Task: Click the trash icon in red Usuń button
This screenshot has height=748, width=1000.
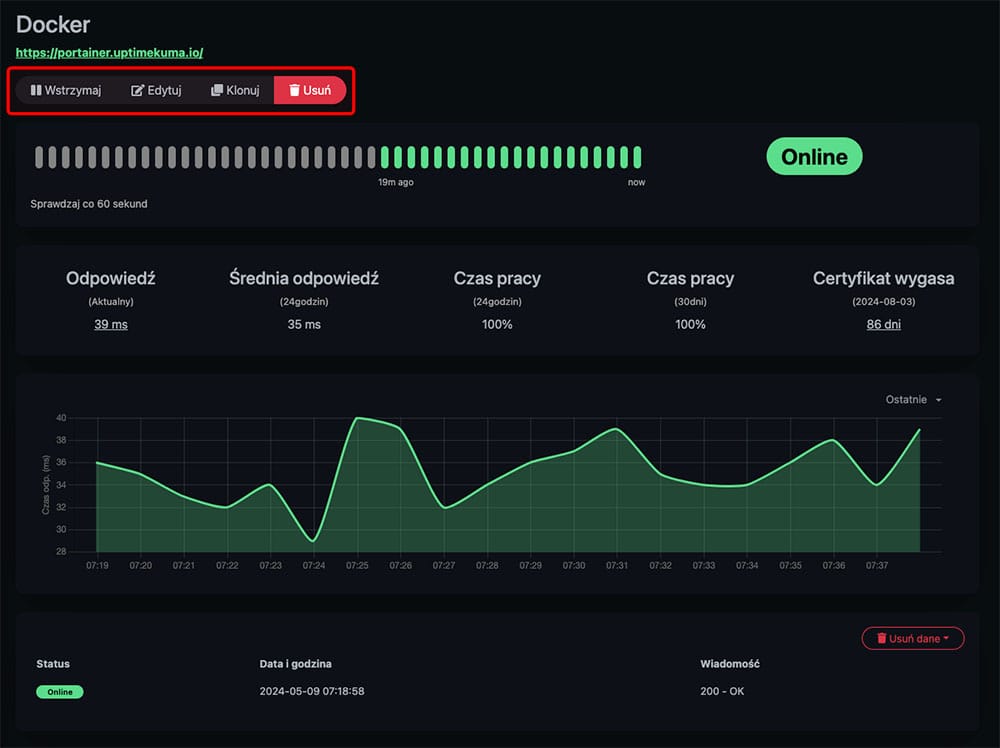Action: 294,90
